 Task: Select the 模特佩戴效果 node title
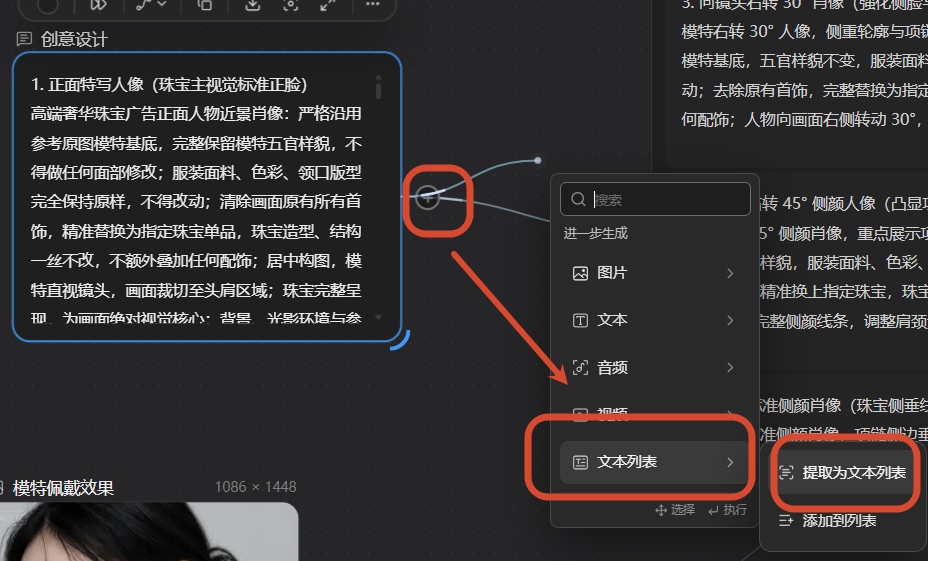pyautogui.click(x=63, y=488)
